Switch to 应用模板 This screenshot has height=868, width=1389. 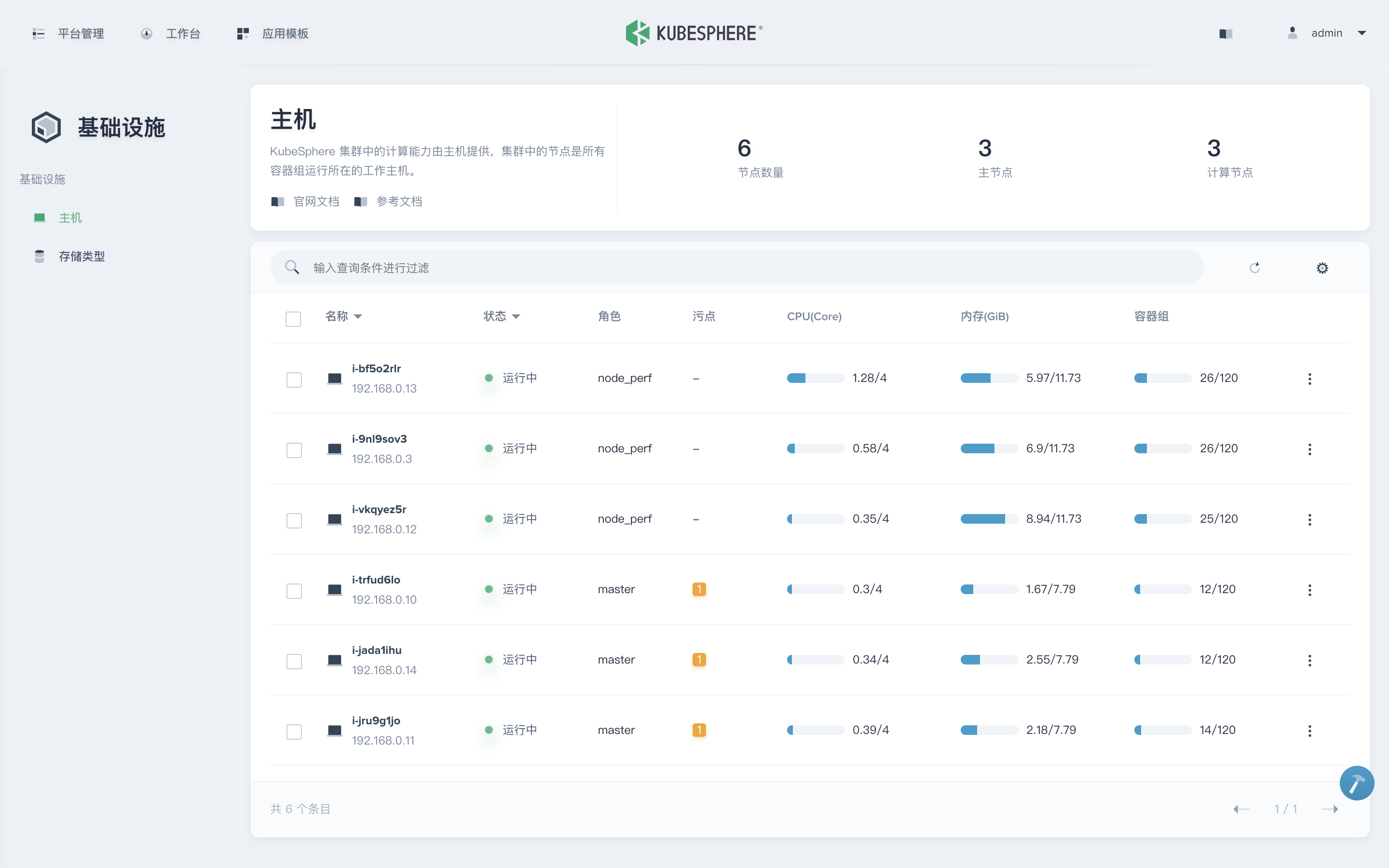[x=285, y=33]
